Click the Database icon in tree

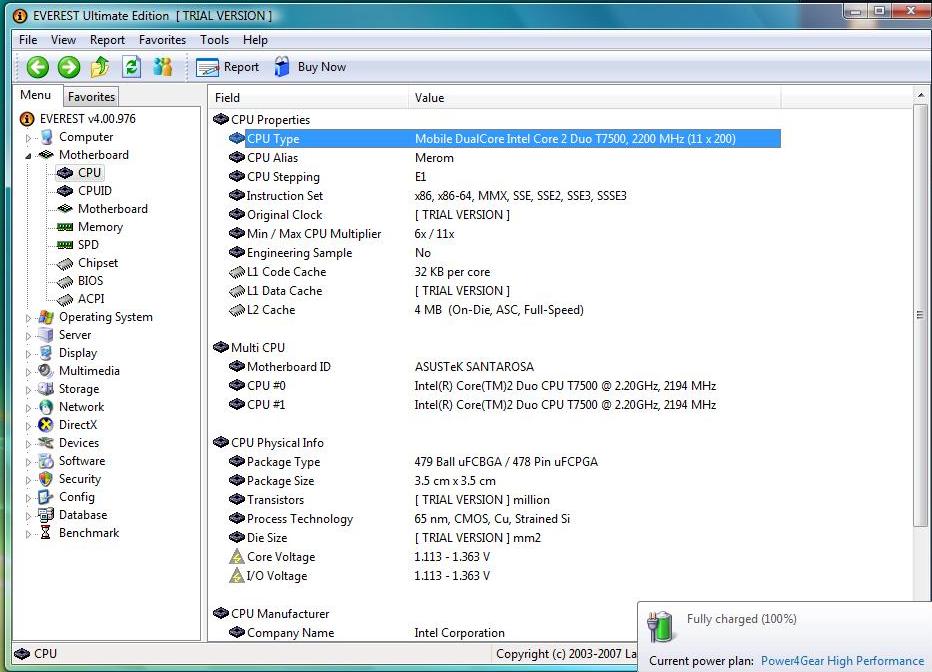(45, 515)
